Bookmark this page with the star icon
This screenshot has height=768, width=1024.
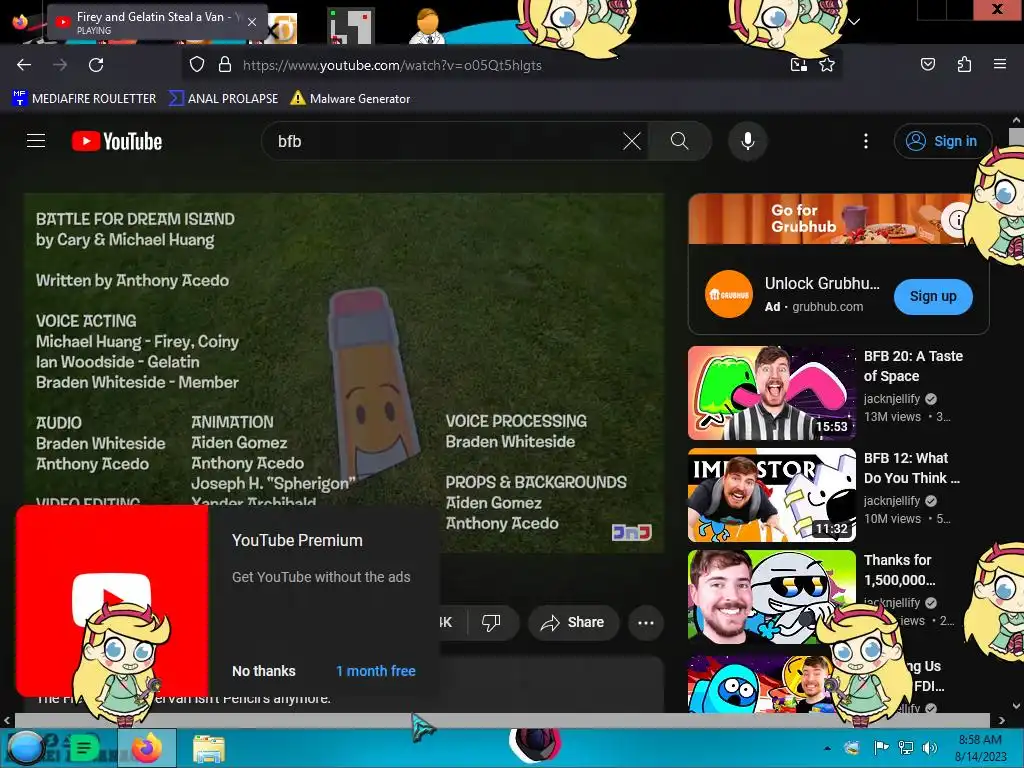(827, 65)
